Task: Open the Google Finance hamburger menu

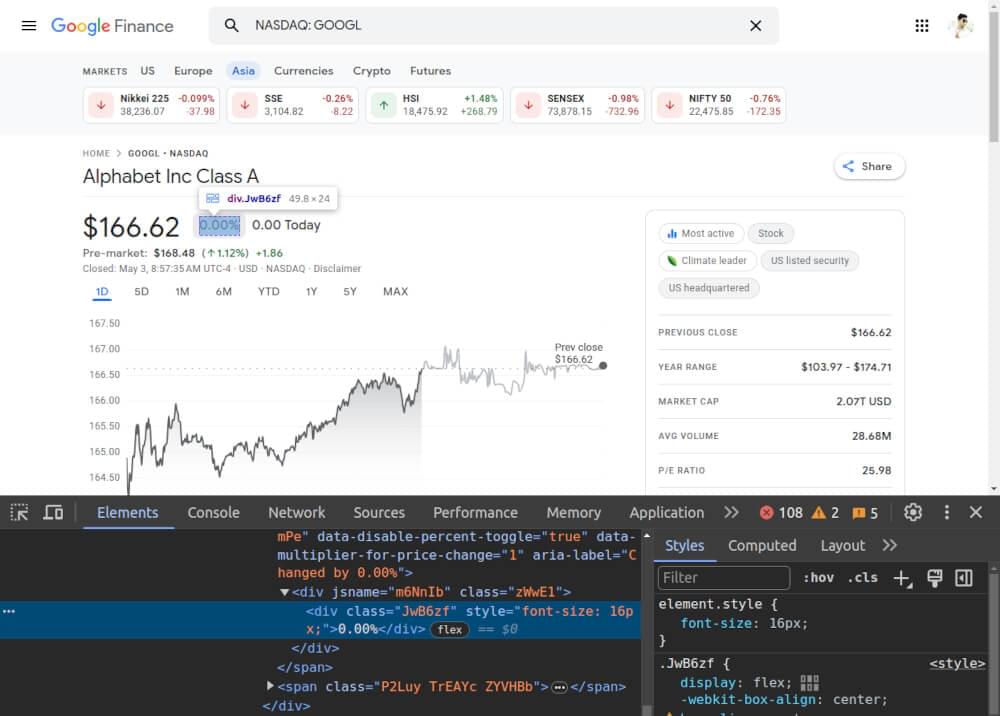Action: [x=29, y=25]
